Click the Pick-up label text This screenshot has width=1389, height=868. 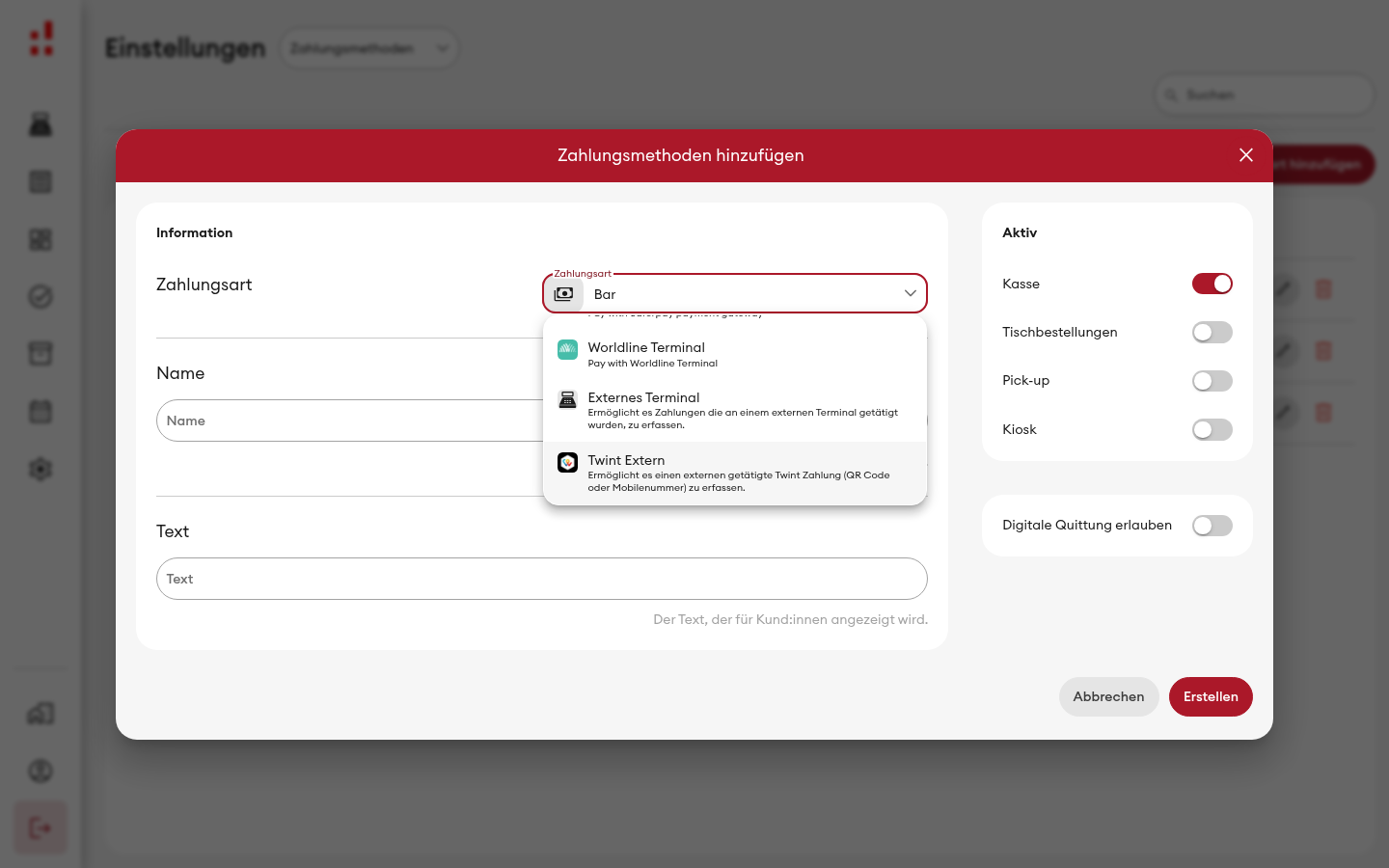coord(1025,380)
